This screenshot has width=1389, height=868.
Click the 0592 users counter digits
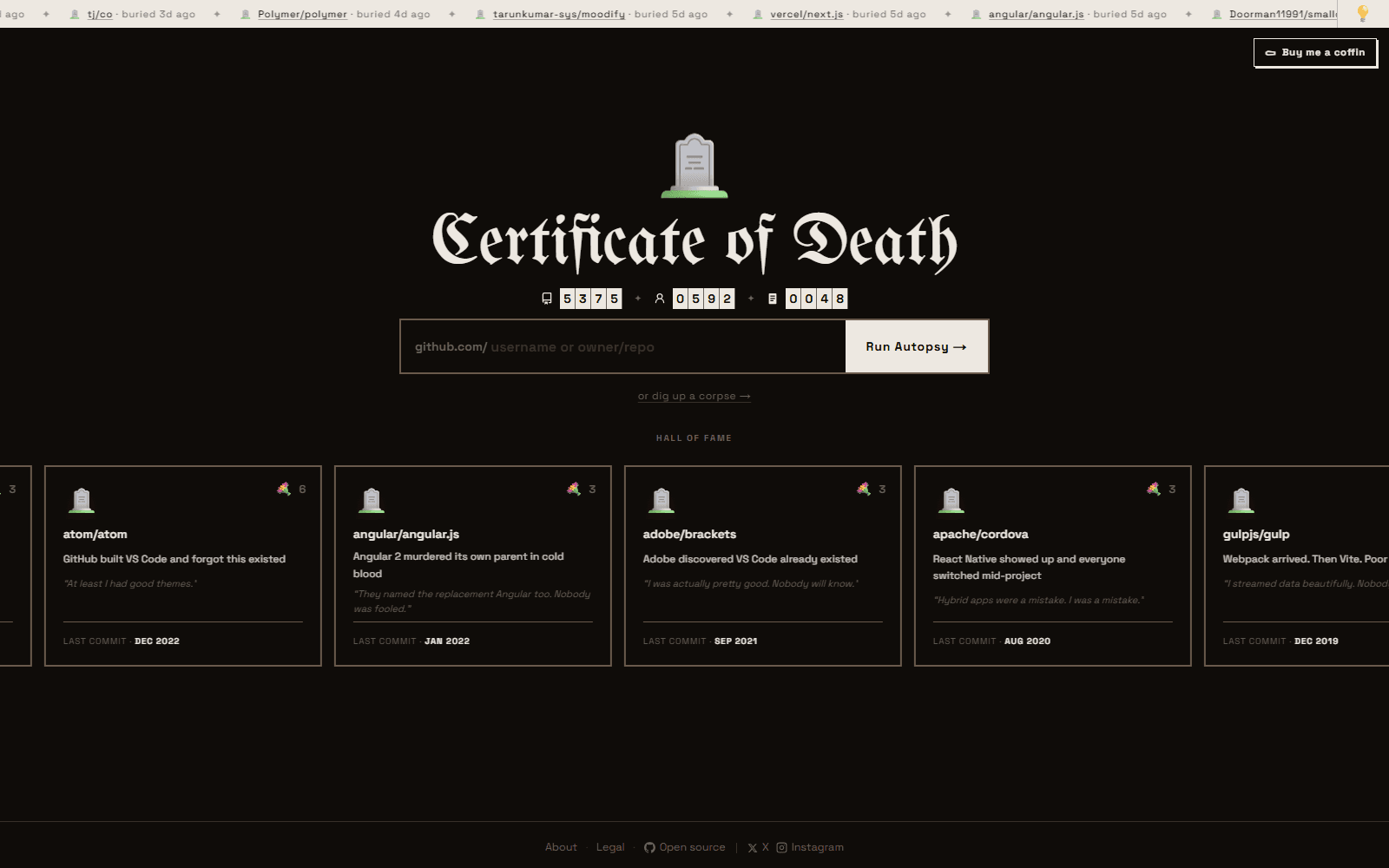click(x=703, y=299)
